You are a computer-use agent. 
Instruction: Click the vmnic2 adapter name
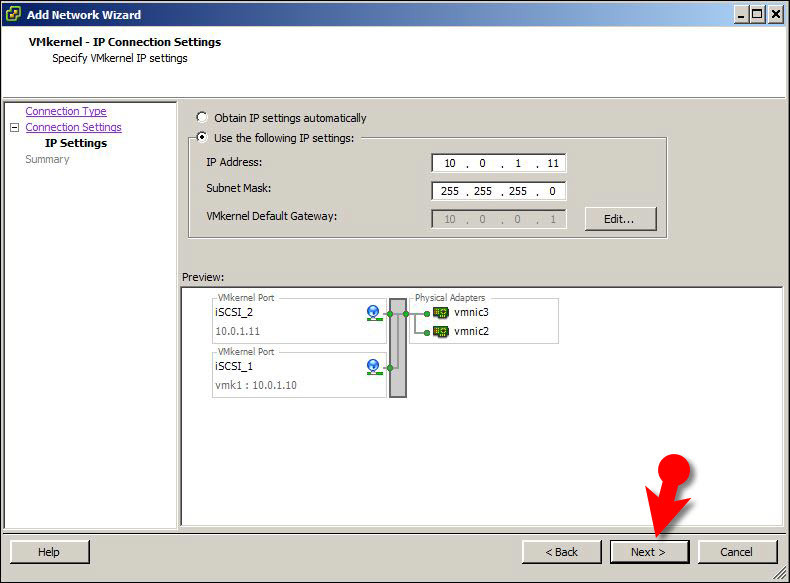click(471, 331)
